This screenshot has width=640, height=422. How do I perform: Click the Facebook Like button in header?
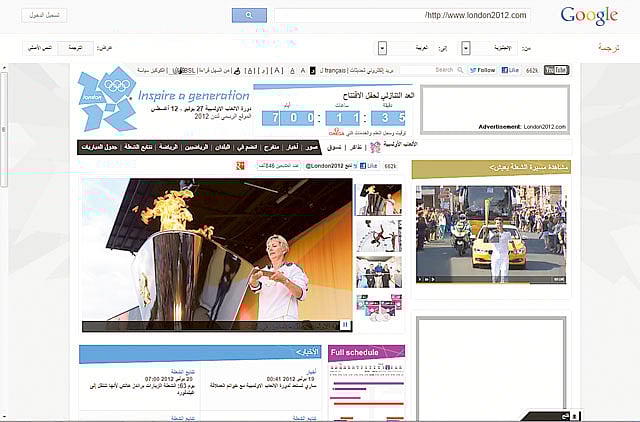pos(509,71)
